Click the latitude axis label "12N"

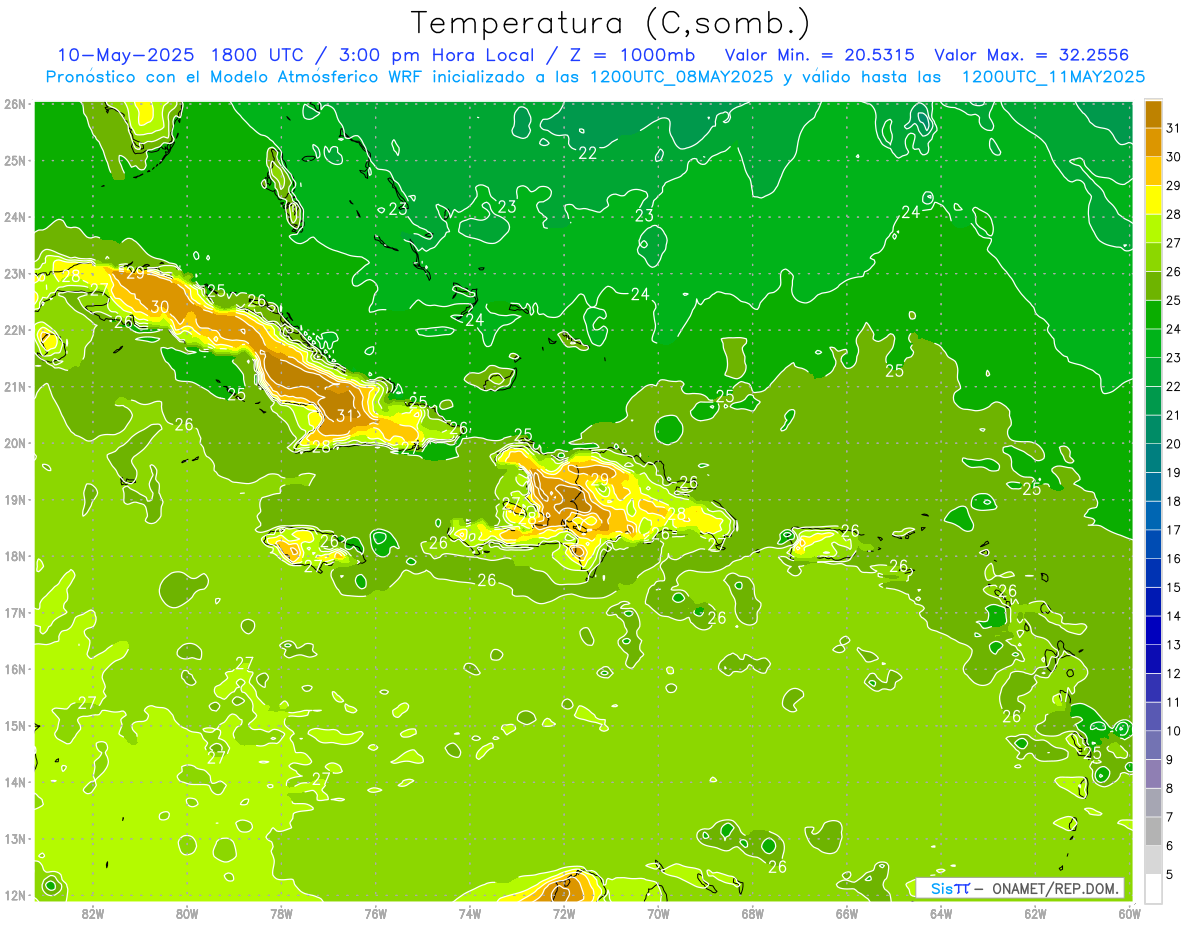point(16,895)
